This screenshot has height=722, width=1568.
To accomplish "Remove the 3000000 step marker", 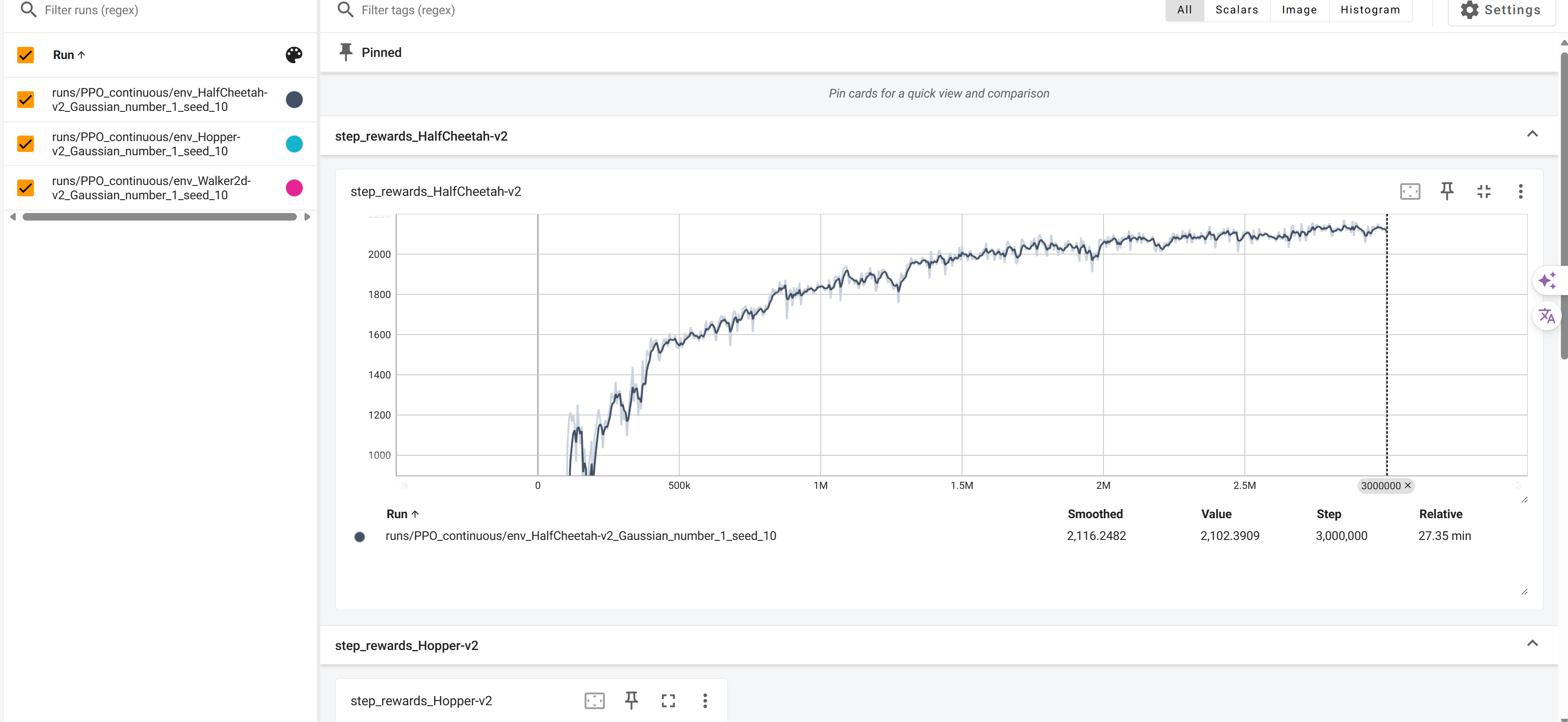I will [x=1407, y=486].
